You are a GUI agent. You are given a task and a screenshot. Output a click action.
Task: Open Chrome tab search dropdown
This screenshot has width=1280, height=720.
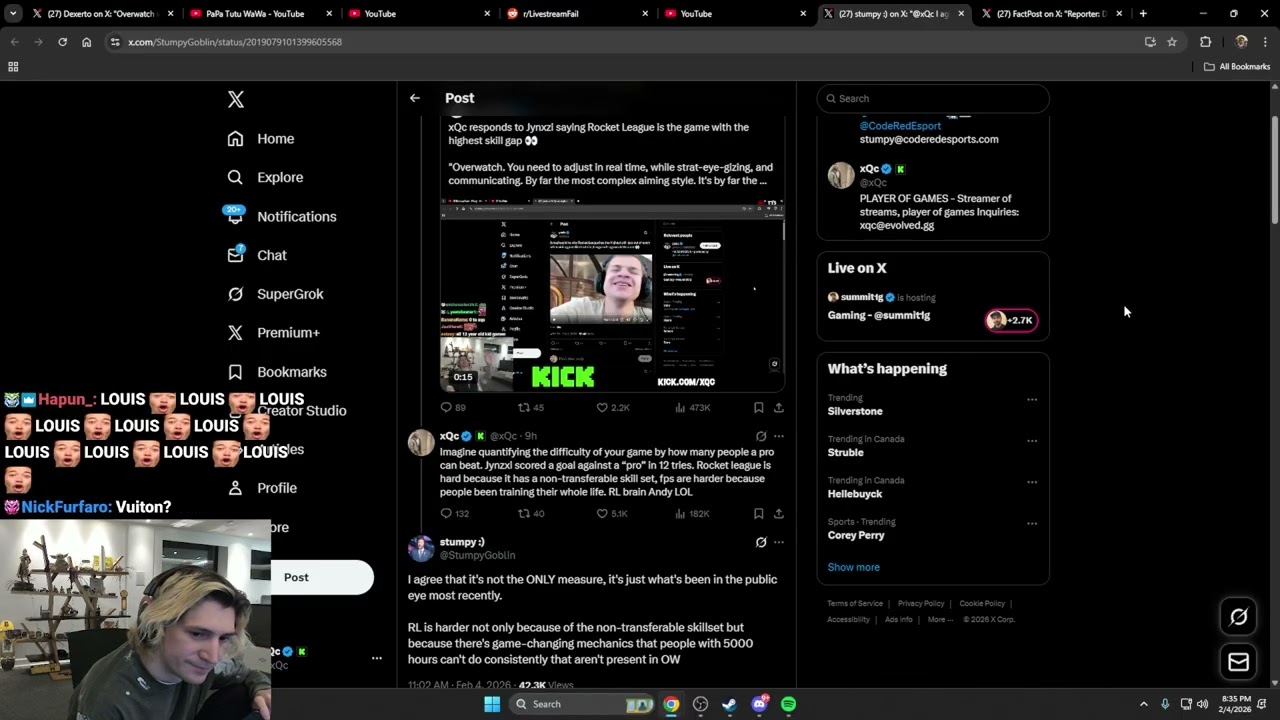(x=13, y=14)
